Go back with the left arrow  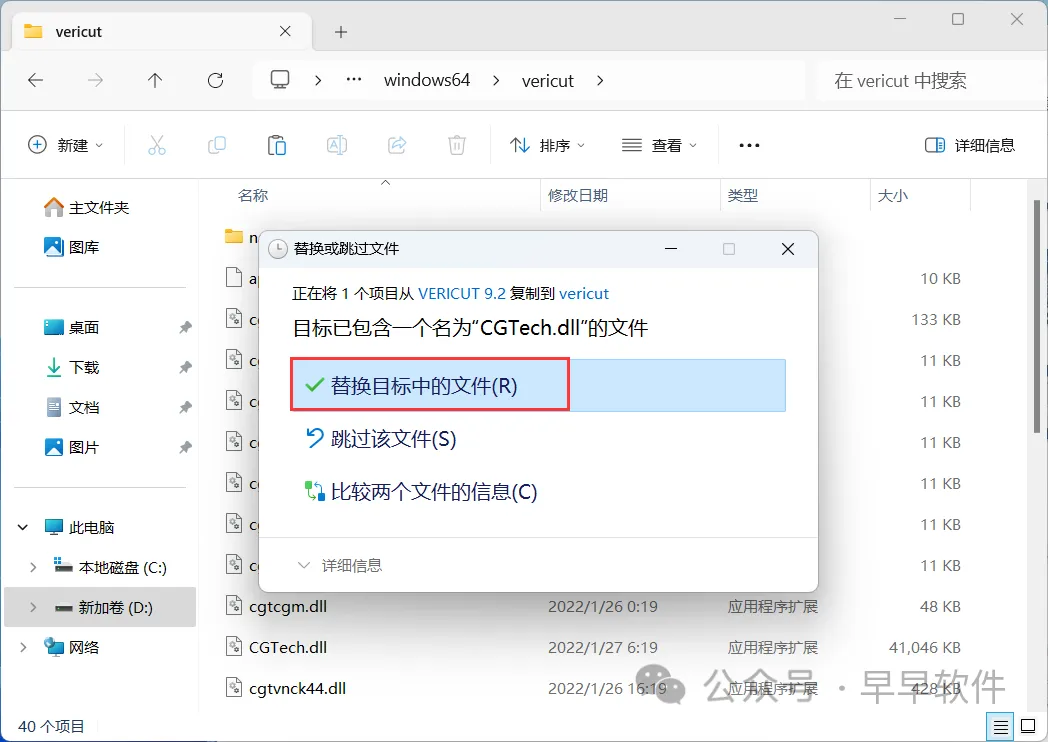point(35,81)
